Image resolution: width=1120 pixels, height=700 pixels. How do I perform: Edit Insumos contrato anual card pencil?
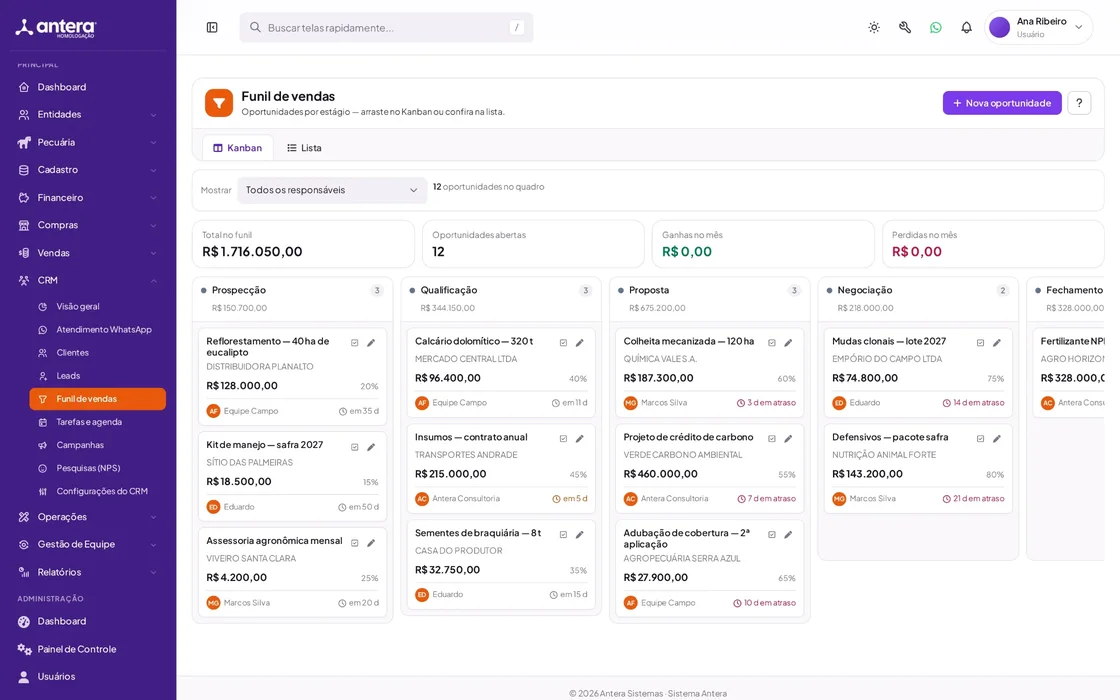click(580, 439)
